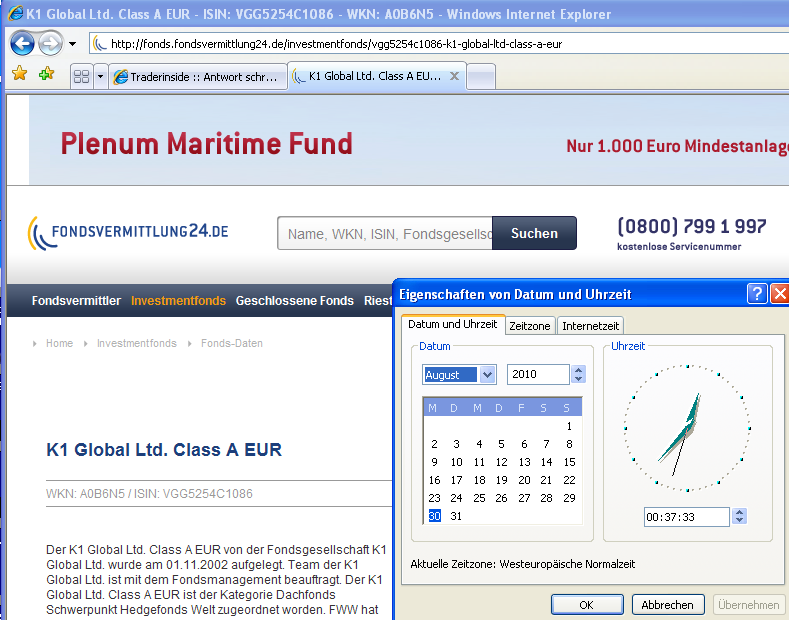This screenshot has height=620, width=789.
Task: Select day 15 in the calendar
Action: (x=569, y=462)
